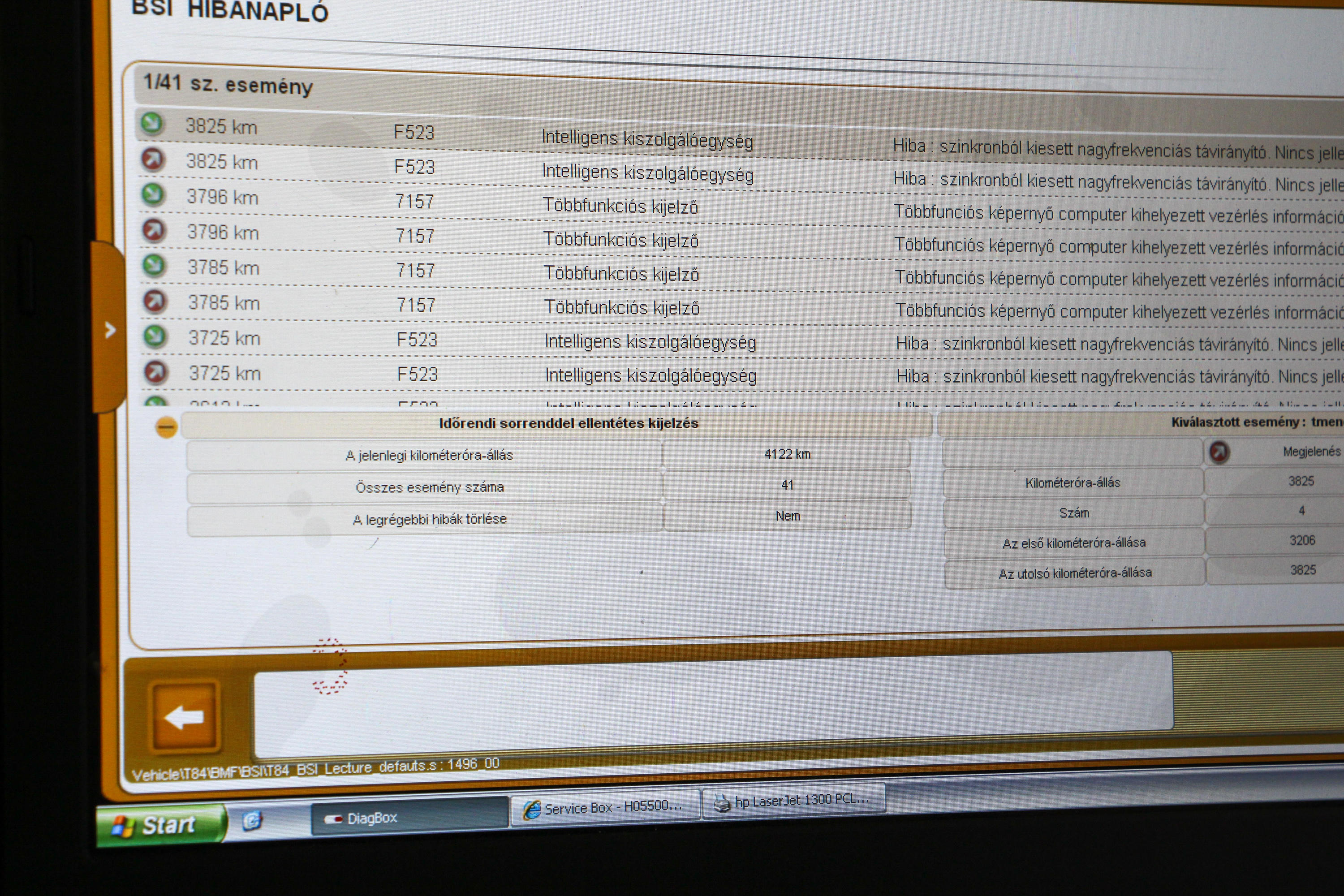The height and width of the screenshot is (896, 1344).
Task: Click green icon on 3796 km row
Action: pyautogui.click(x=153, y=194)
